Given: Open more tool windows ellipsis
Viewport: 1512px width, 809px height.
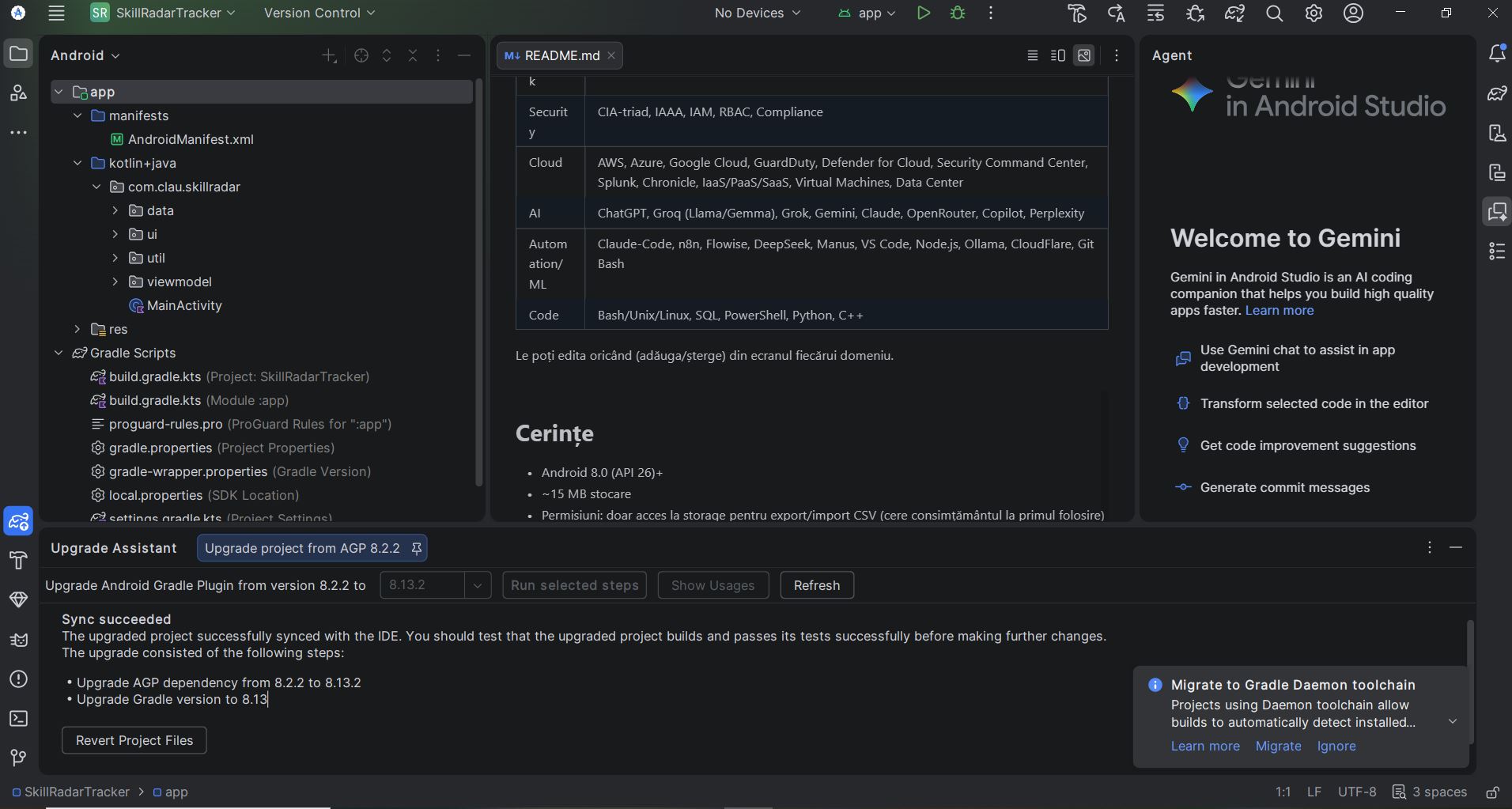Looking at the screenshot, I should (x=18, y=132).
